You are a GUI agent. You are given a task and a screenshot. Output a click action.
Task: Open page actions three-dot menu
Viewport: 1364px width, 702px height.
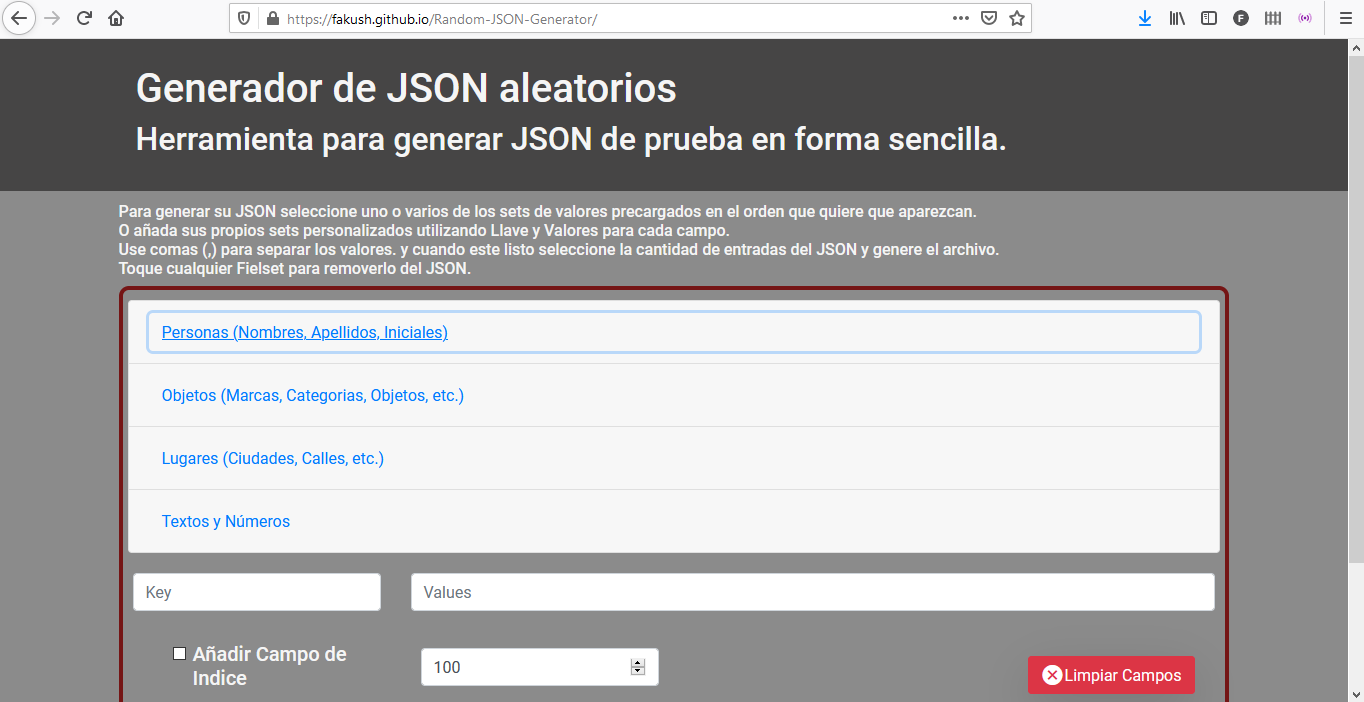tap(960, 18)
